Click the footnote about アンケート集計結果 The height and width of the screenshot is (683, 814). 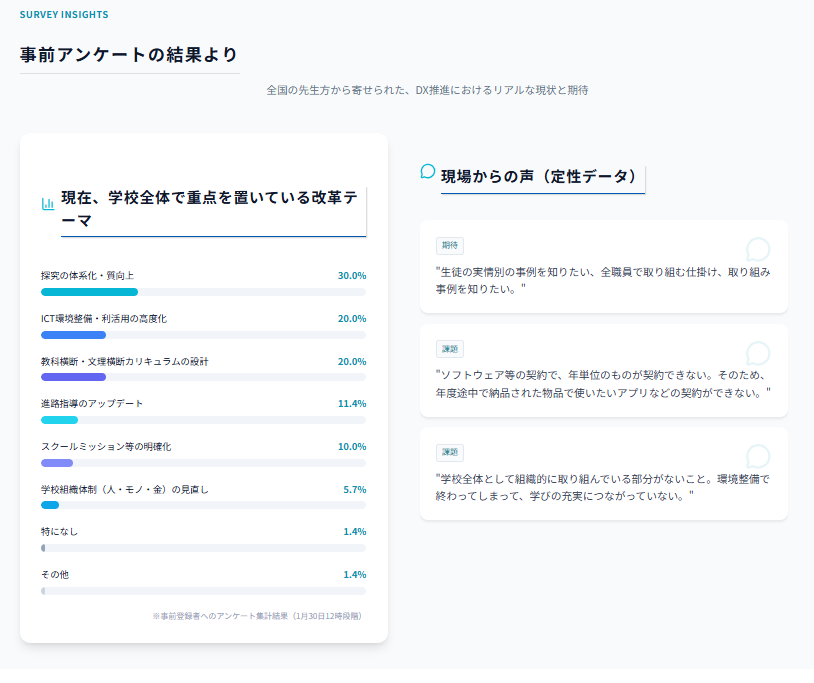click(259, 617)
